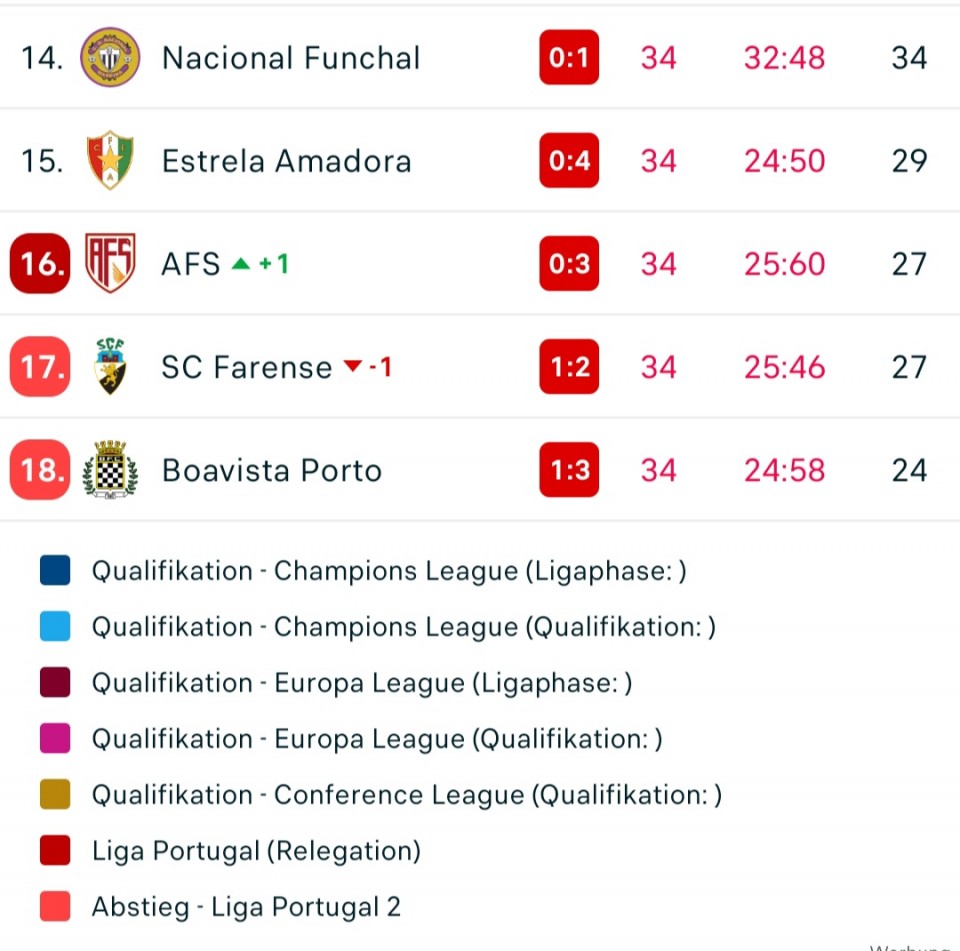Tap the 18. position badge
The height and width of the screenshot is (951, 960).
click(x=40, y=469)
